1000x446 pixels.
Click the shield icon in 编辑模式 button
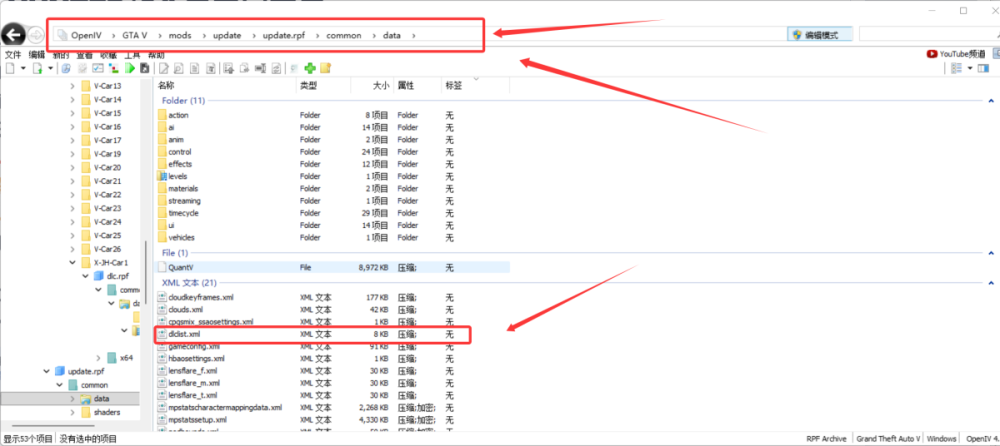797,35
